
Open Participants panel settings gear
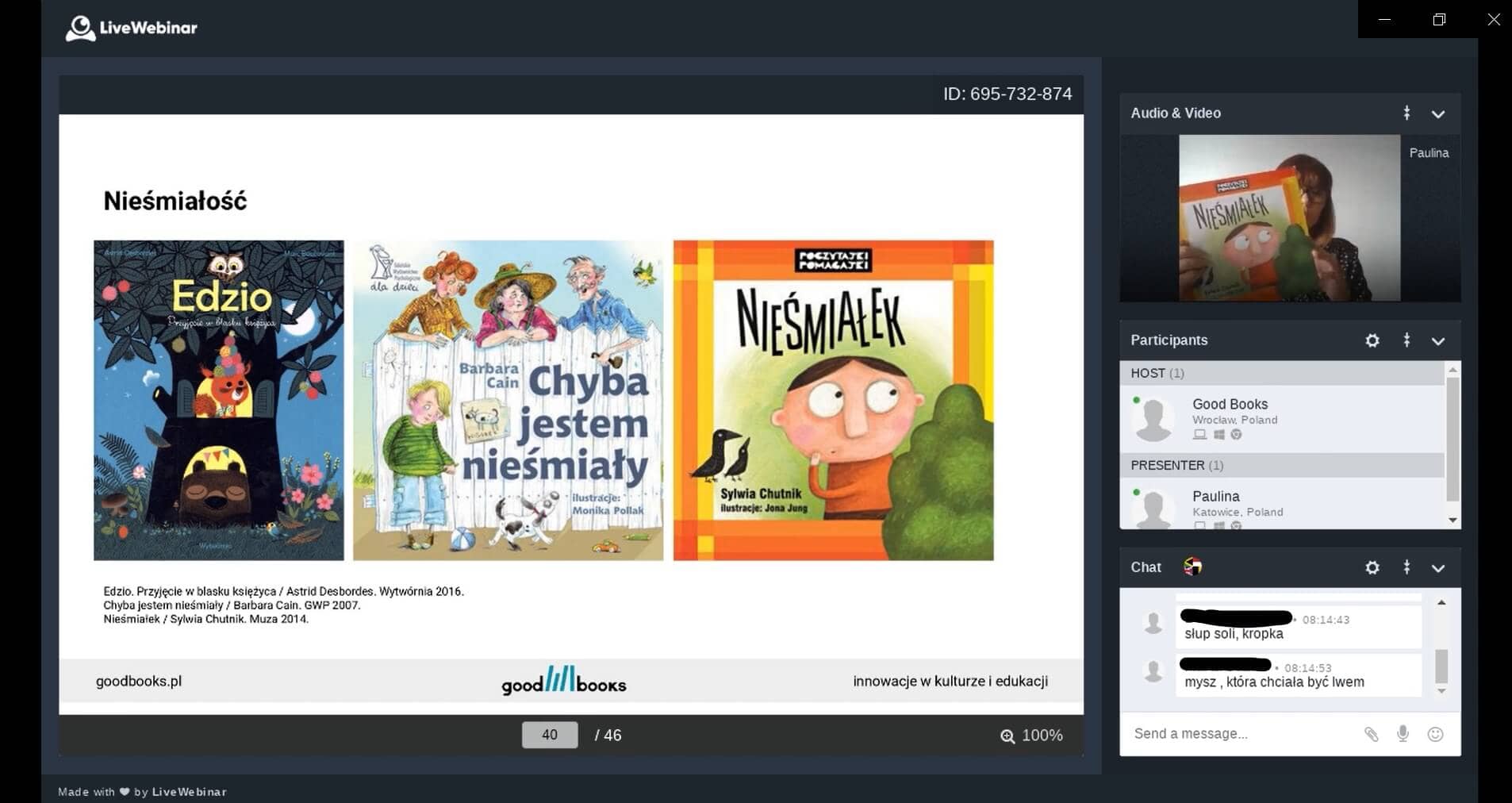coord(1372,340)
